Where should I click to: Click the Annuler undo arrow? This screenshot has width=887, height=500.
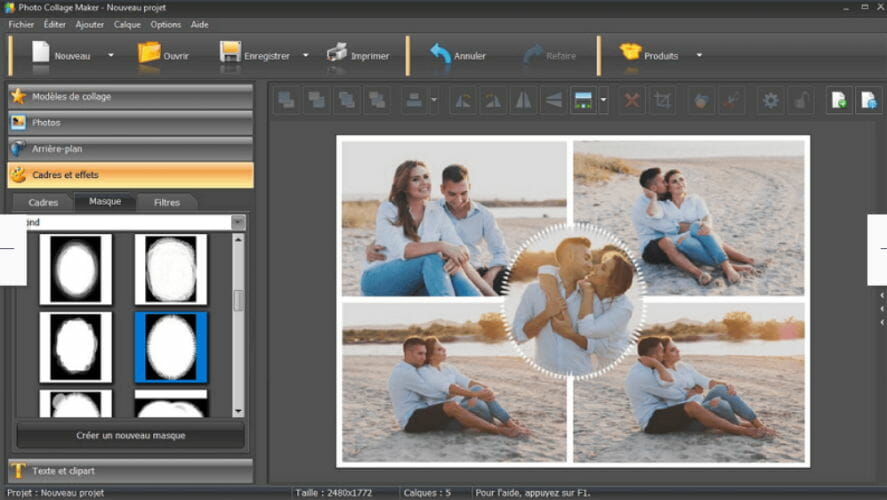click(441, 54)
